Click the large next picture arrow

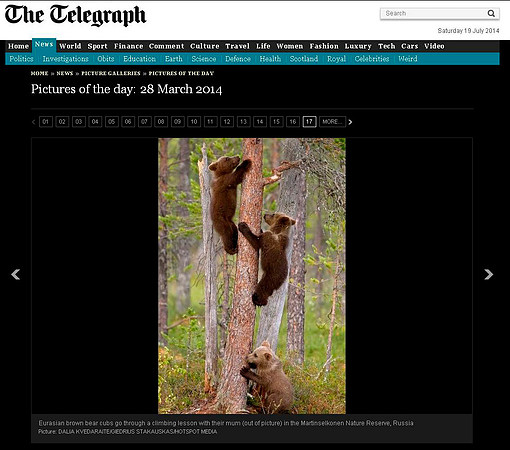point(488,274)
